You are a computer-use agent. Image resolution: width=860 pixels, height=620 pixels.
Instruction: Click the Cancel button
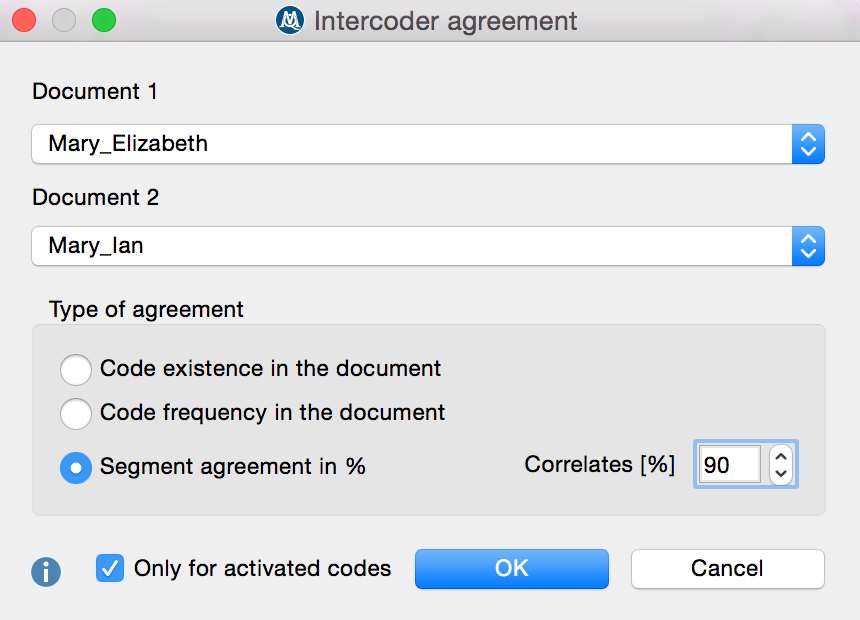point(727,569)
